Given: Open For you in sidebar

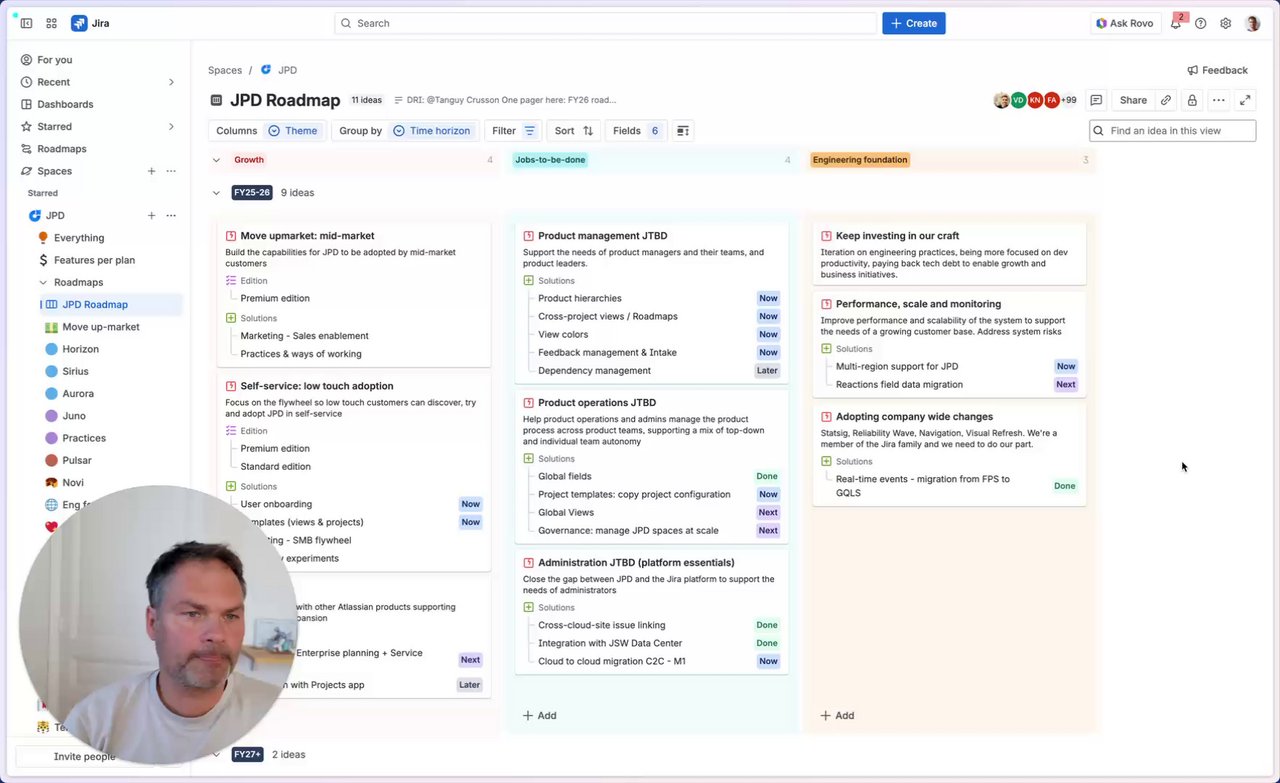Looking at the screenshot, I should click(x=98, y=60).
